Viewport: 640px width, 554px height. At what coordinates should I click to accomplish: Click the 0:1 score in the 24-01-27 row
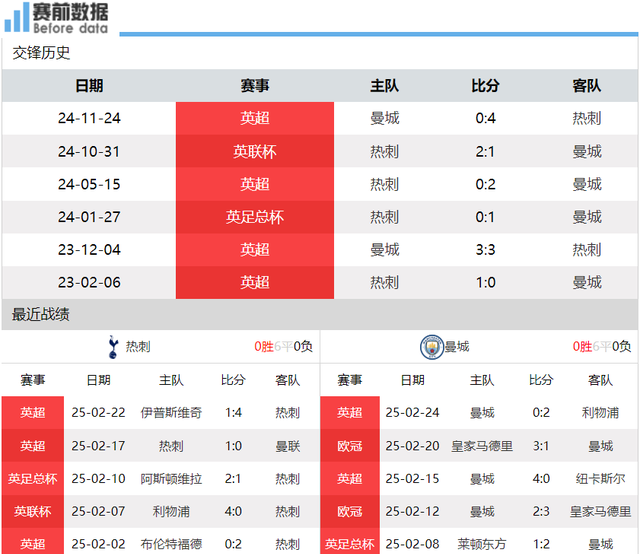[485, 217]
